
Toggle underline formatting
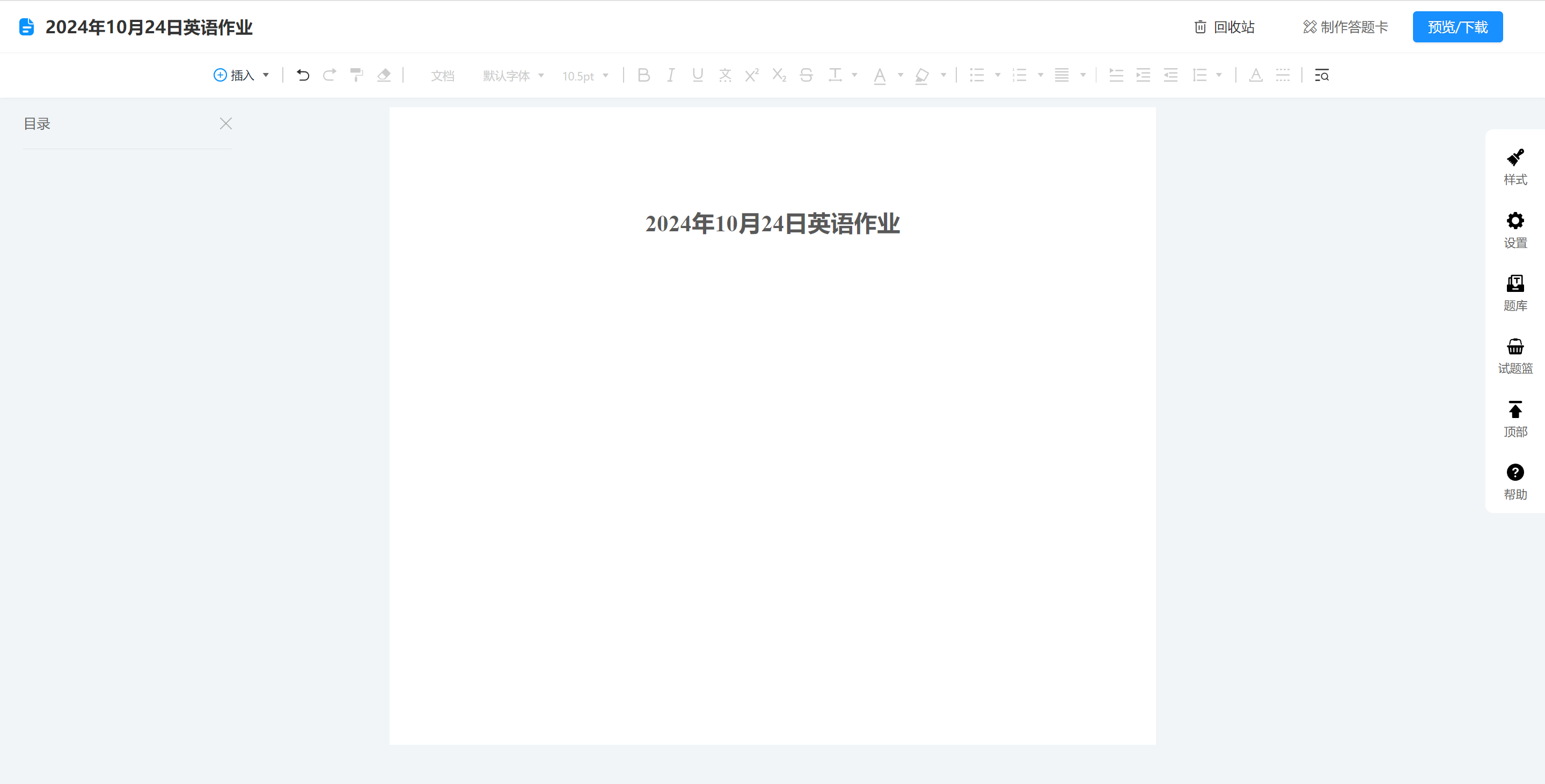tap(698, 75)
